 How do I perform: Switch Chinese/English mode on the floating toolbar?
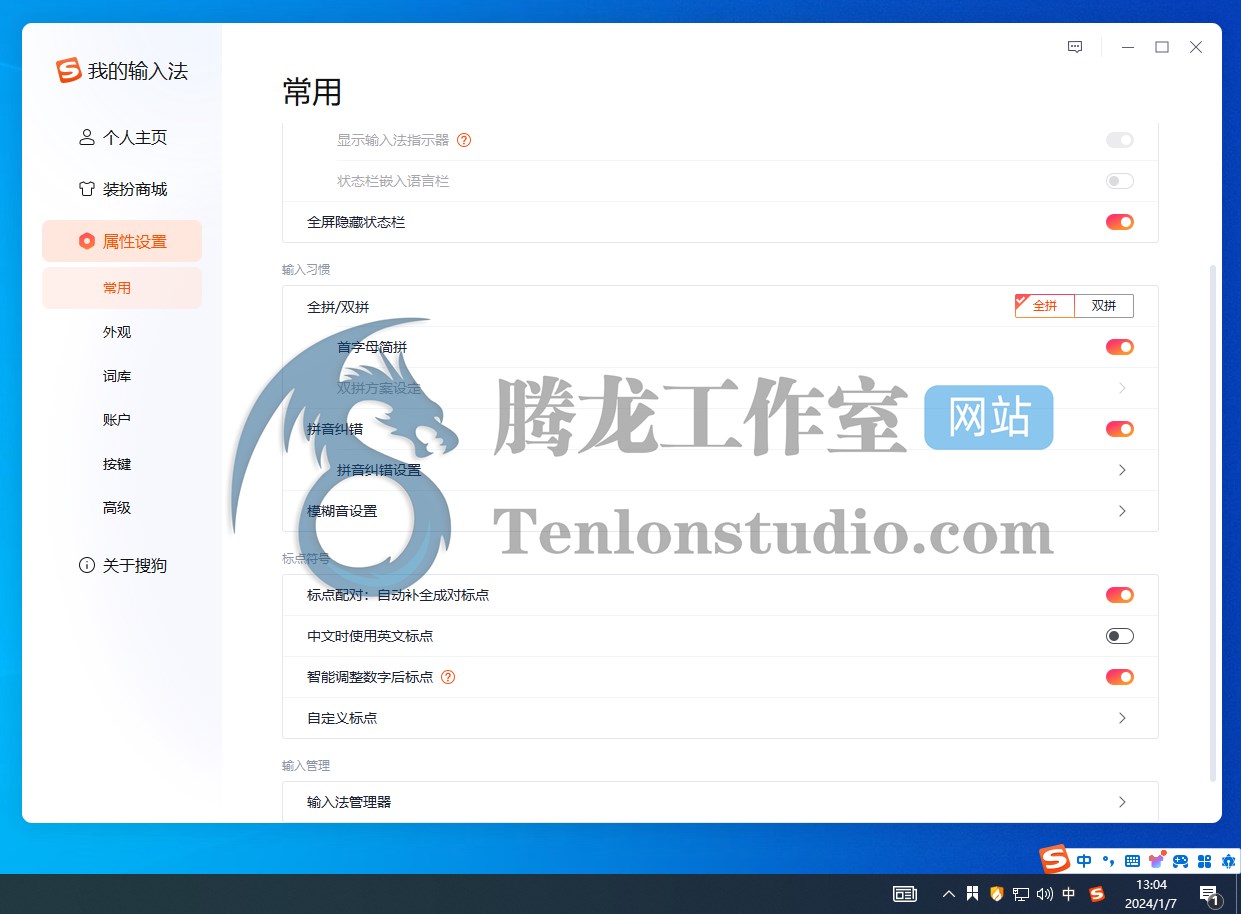click(1084, 860)
